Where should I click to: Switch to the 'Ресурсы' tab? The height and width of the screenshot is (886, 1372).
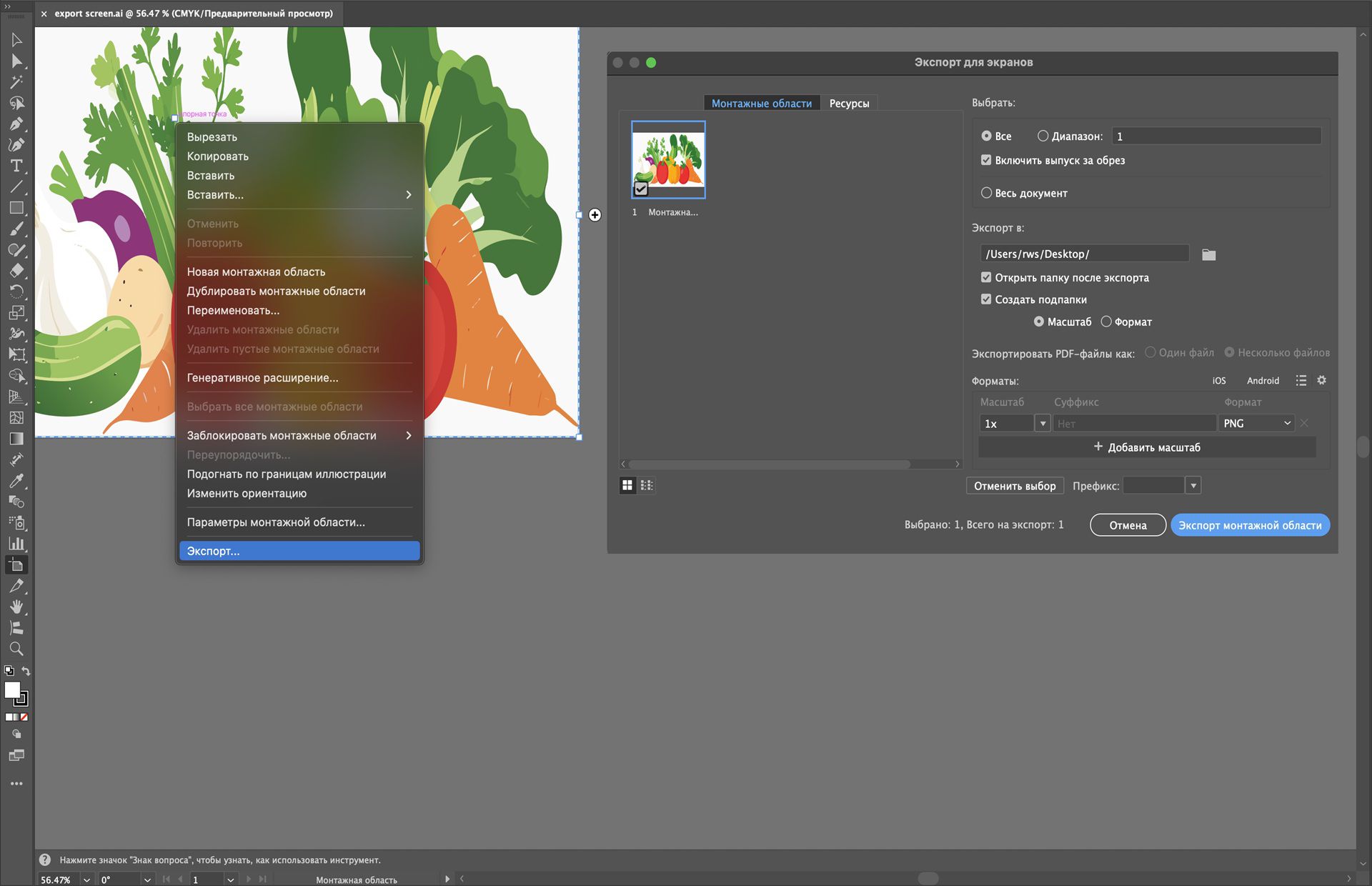[x=849, y=104]
